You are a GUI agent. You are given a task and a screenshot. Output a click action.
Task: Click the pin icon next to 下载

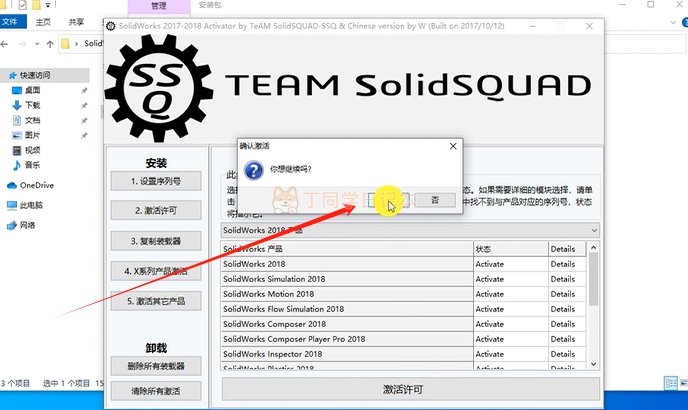pos(84,105)
